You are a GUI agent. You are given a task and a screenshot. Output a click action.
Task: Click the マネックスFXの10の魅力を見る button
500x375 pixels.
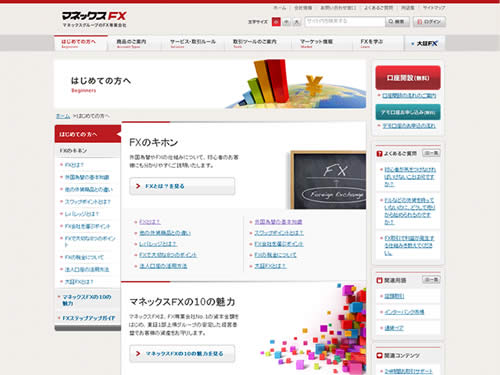click(182, 353)
